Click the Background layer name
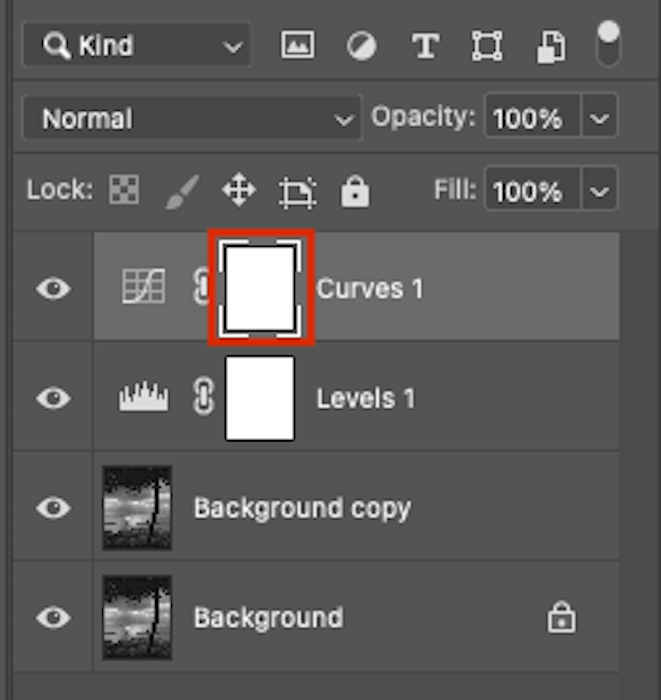 (269, 618)
